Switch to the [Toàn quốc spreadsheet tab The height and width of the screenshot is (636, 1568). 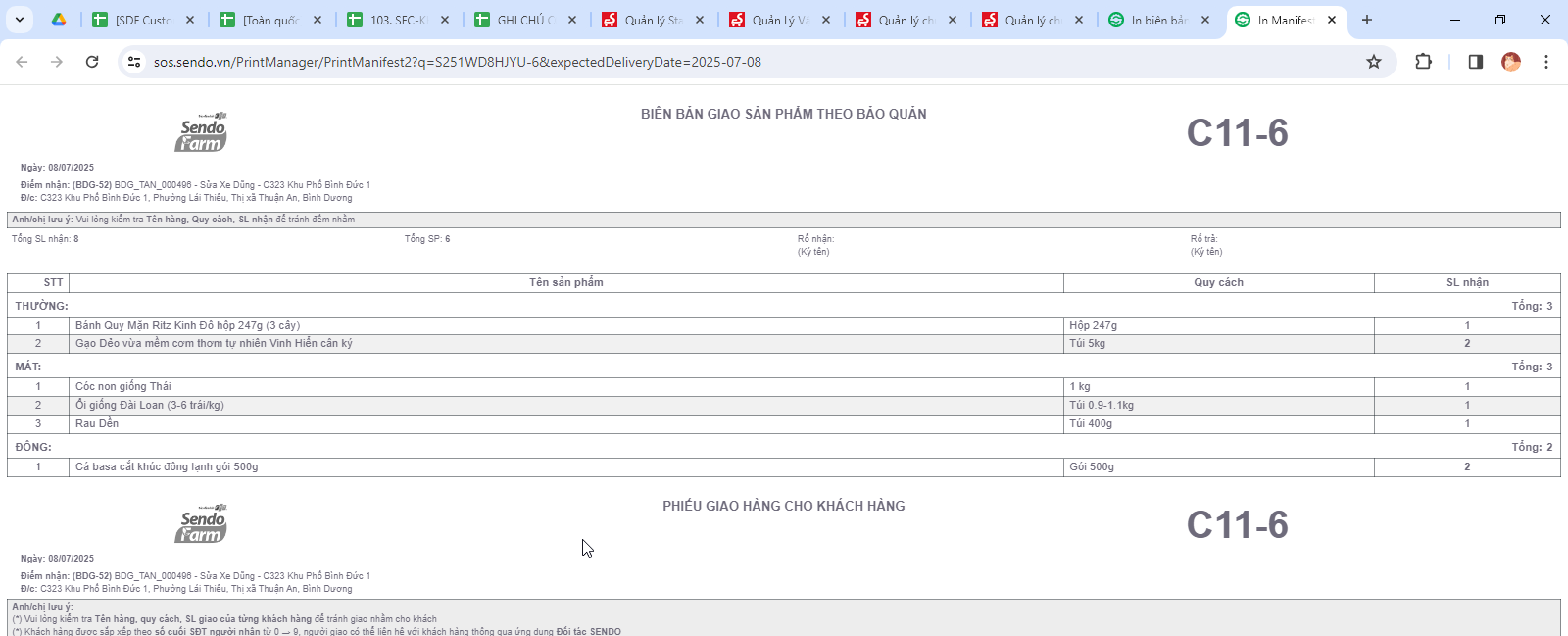[270, 20]
